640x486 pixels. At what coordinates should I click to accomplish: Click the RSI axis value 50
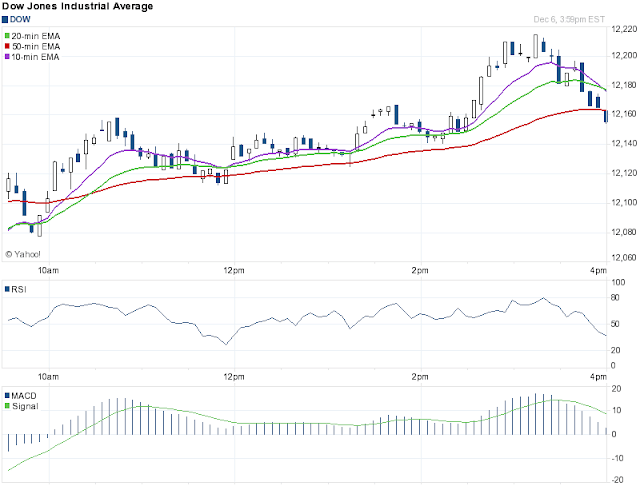pos(615,324)
